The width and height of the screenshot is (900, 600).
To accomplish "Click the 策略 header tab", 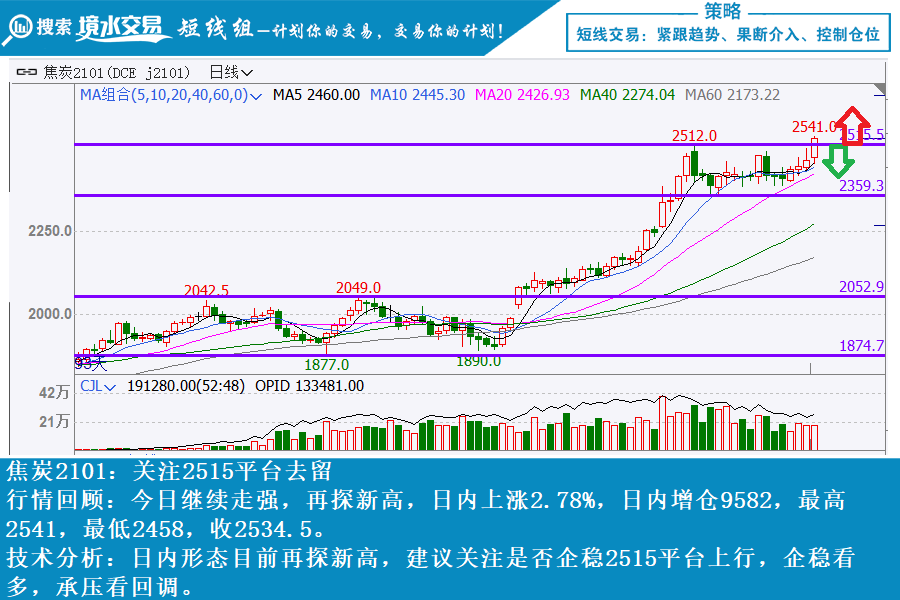I will (x=722, y=11).
